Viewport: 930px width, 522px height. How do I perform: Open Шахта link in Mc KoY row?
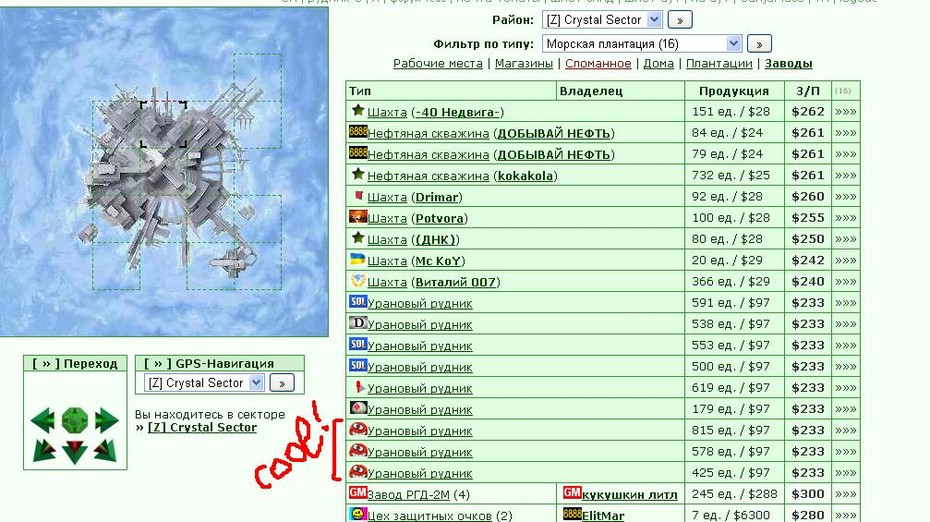387,260
